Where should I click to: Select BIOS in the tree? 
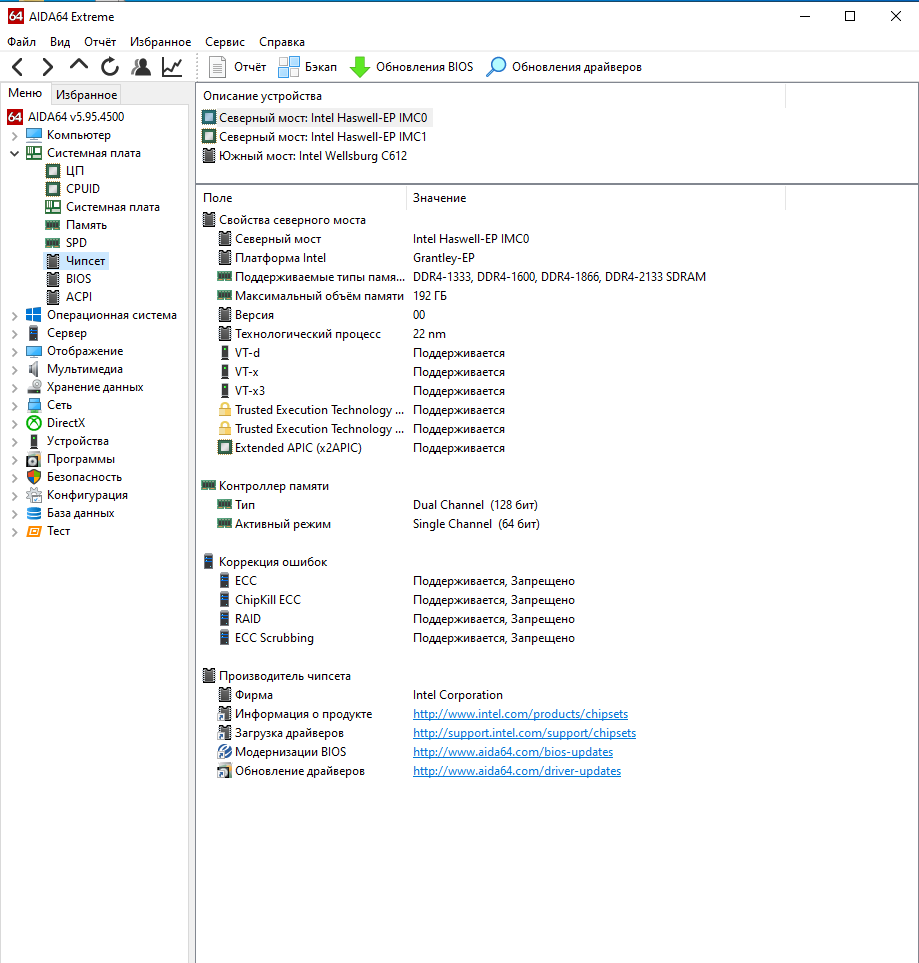coord(69,279)
